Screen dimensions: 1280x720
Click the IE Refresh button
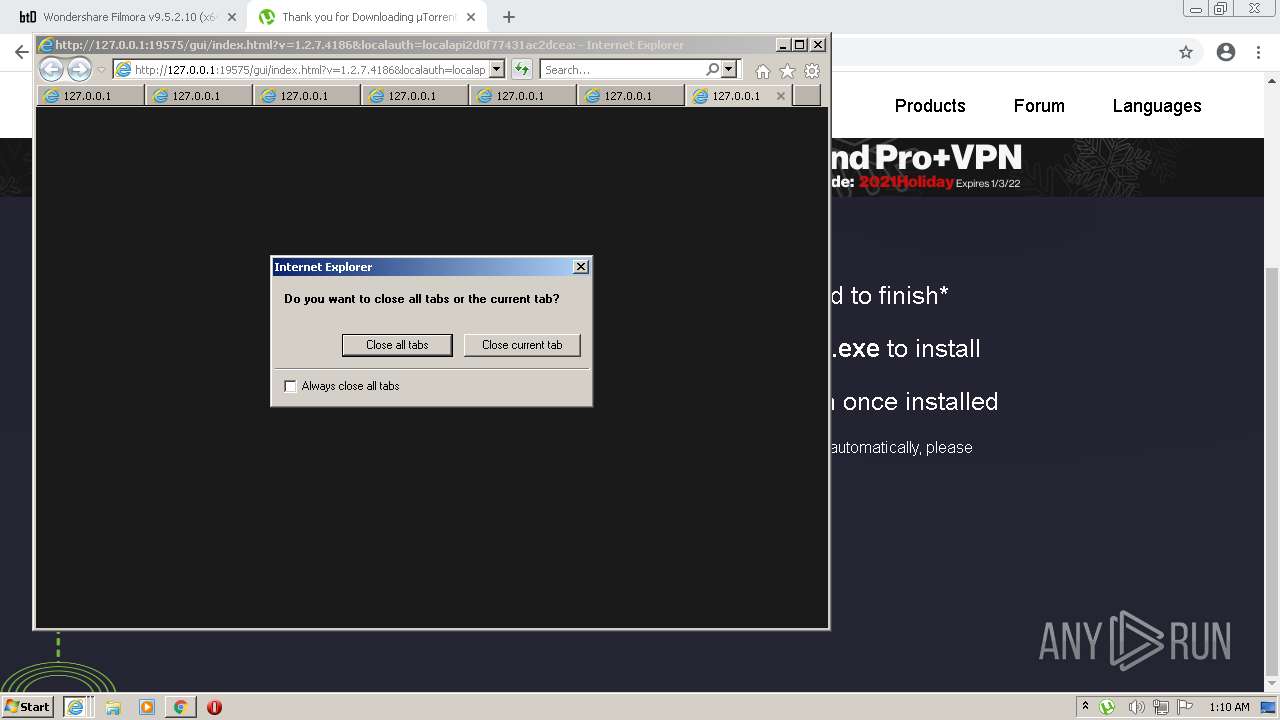[522, 70]
